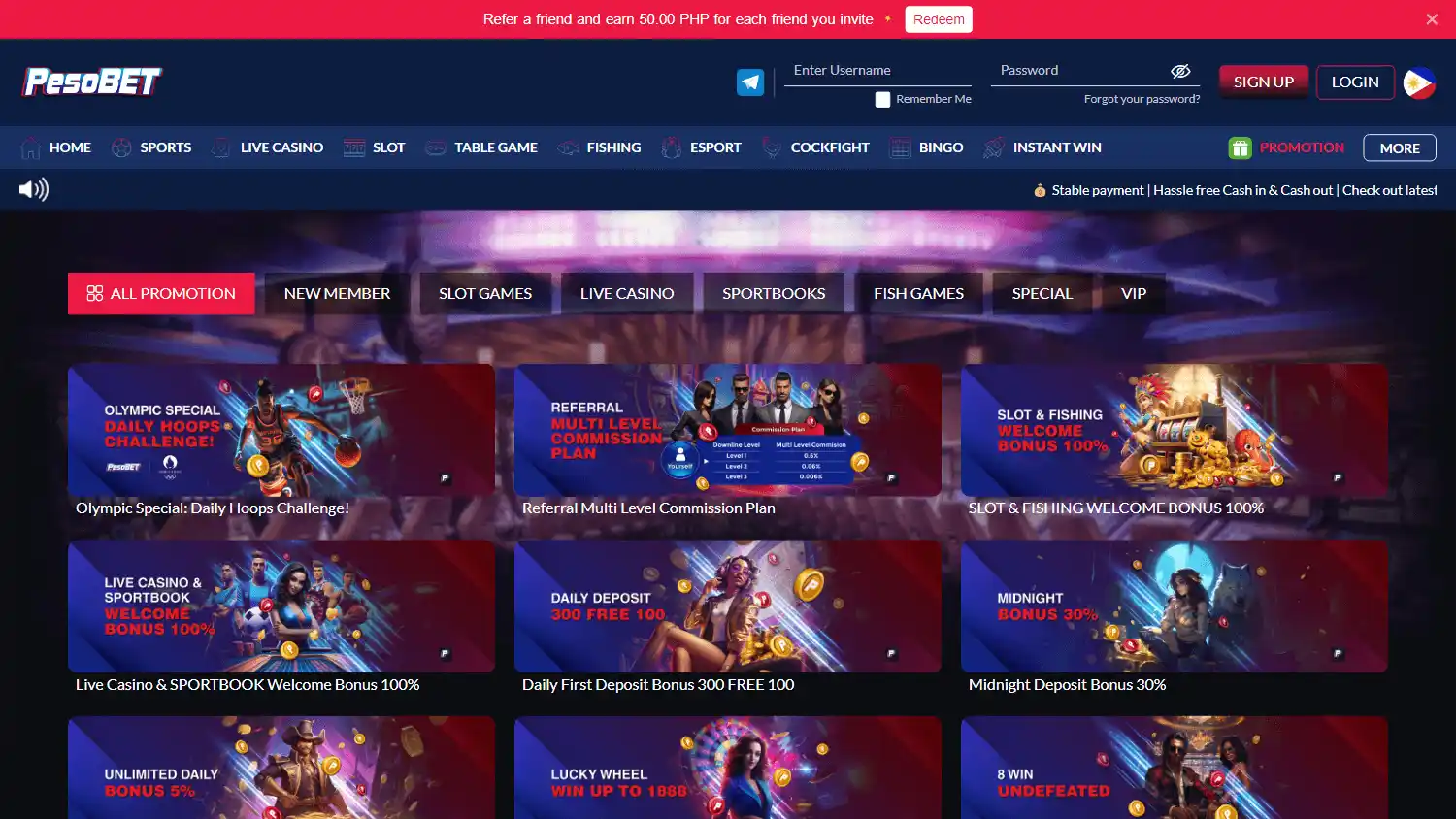Click 'Referral Multi Level Commission Plan' title text
Viewport: 1456px width, 819px height.
[648, 508]
